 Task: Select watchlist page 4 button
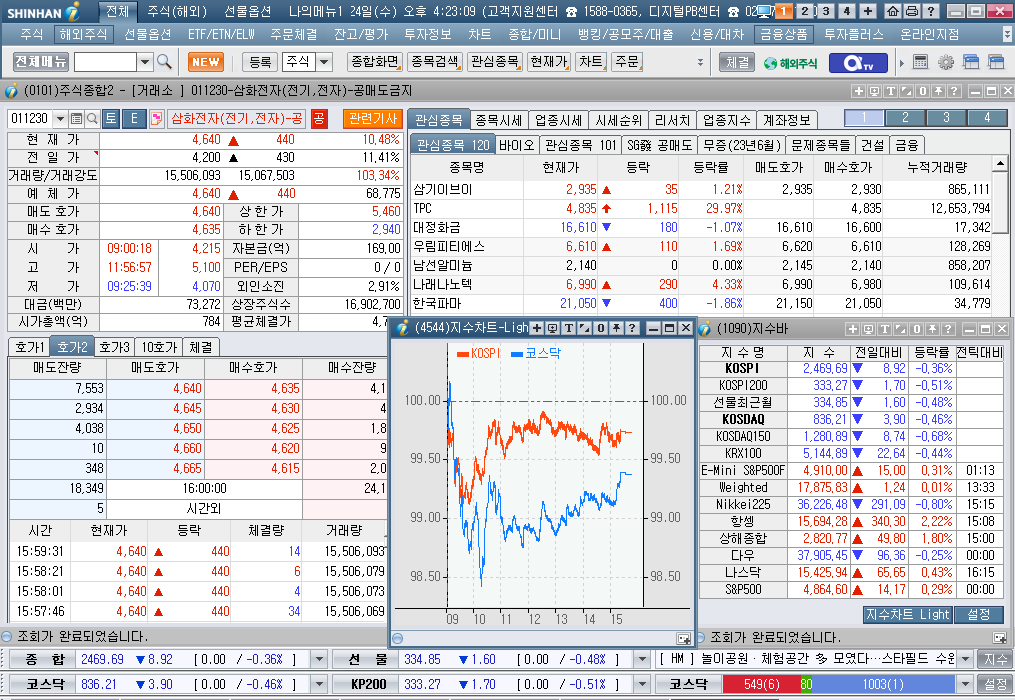pos(987,118)
